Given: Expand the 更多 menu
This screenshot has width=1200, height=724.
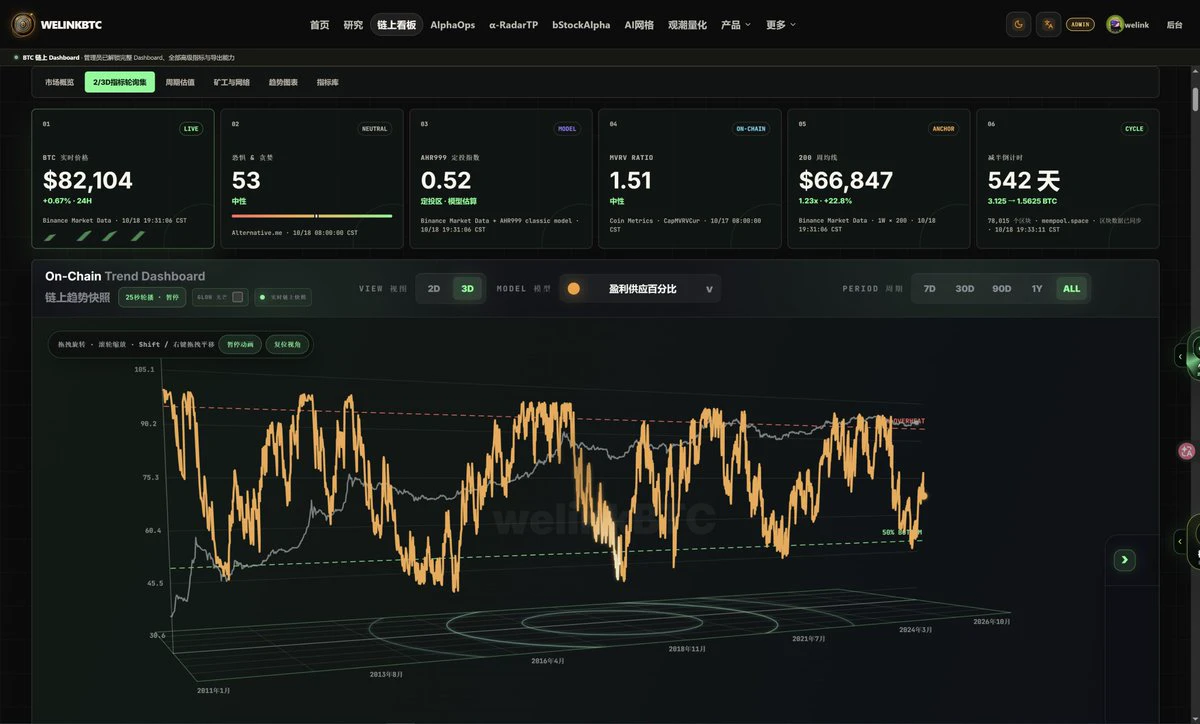Looking at the screenshot, I should (x=781, y=25).
